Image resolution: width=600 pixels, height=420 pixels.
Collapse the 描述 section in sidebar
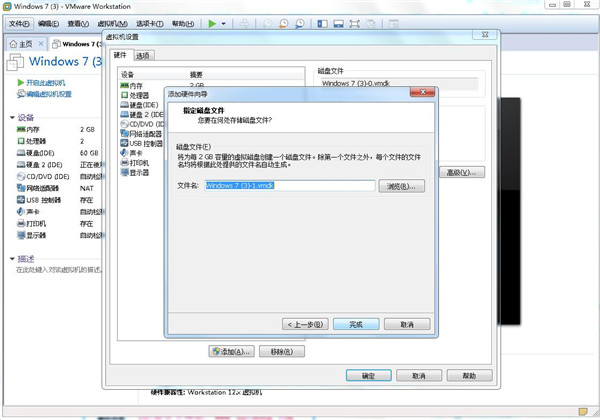pos(12,259)
